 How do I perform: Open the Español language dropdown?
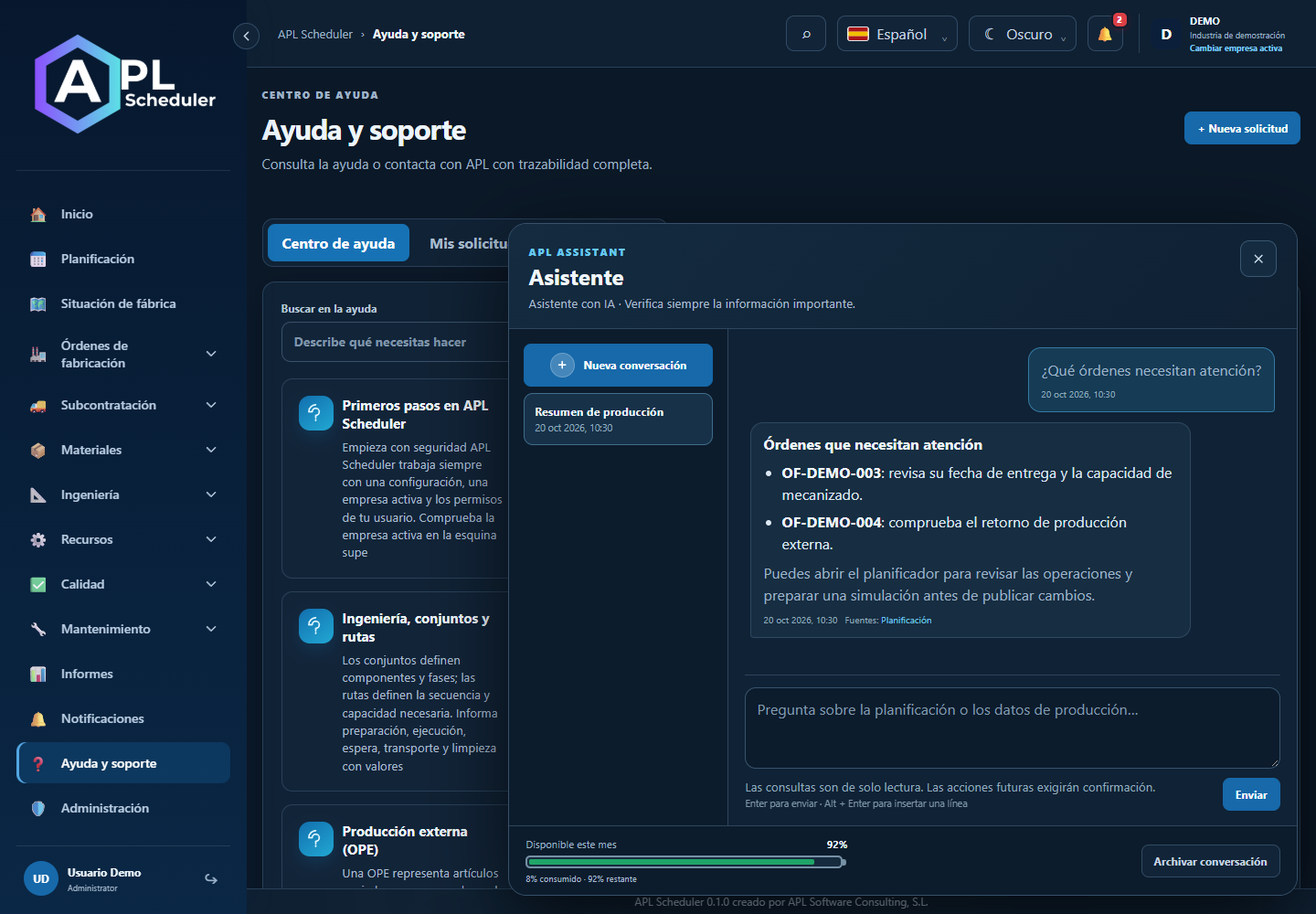point(897,34)
